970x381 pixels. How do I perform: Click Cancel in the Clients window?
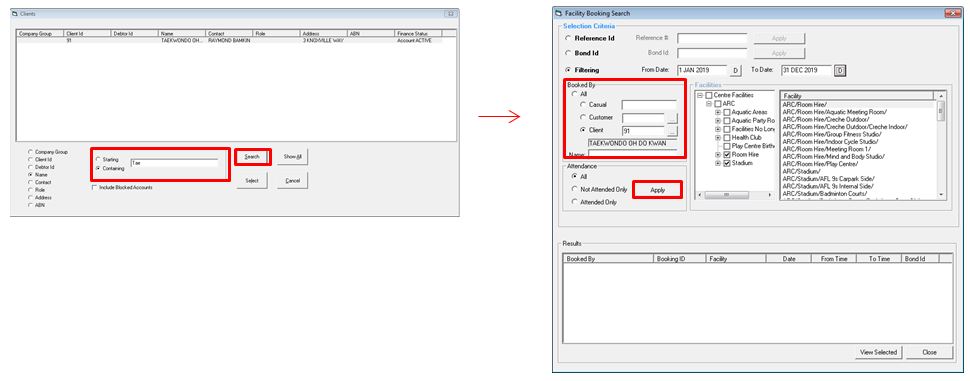point(293,181)
